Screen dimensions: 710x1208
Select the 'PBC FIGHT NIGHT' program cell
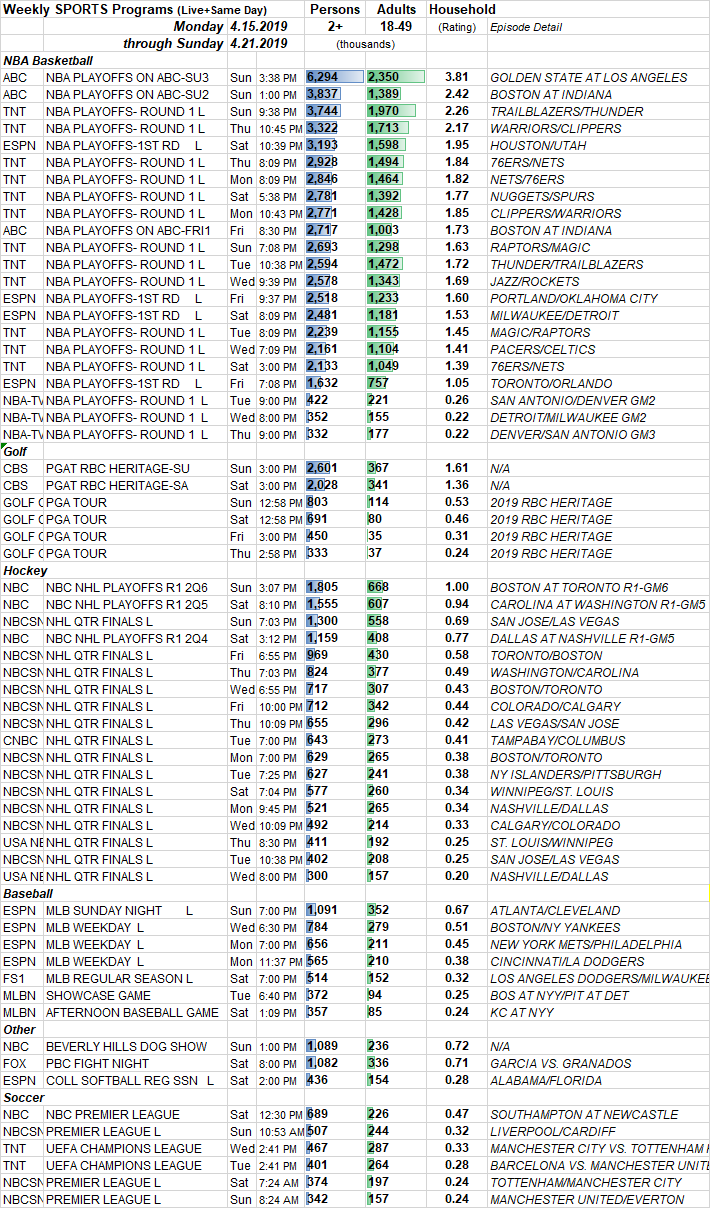135,1063
